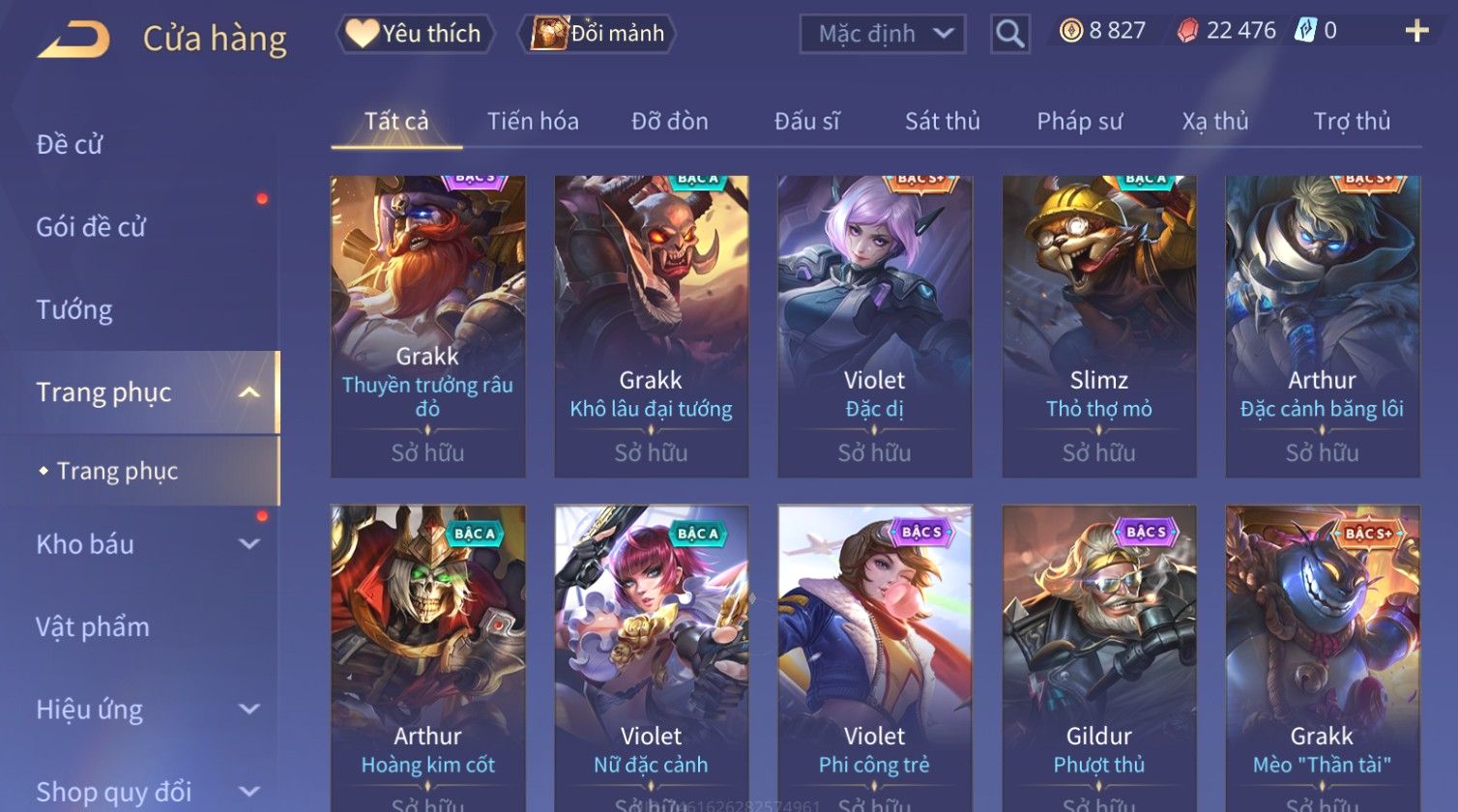This screenshot has width=1458, height=812.
Task: Expand the Kho báu sidebar section
Action: (x=248, y=544)
